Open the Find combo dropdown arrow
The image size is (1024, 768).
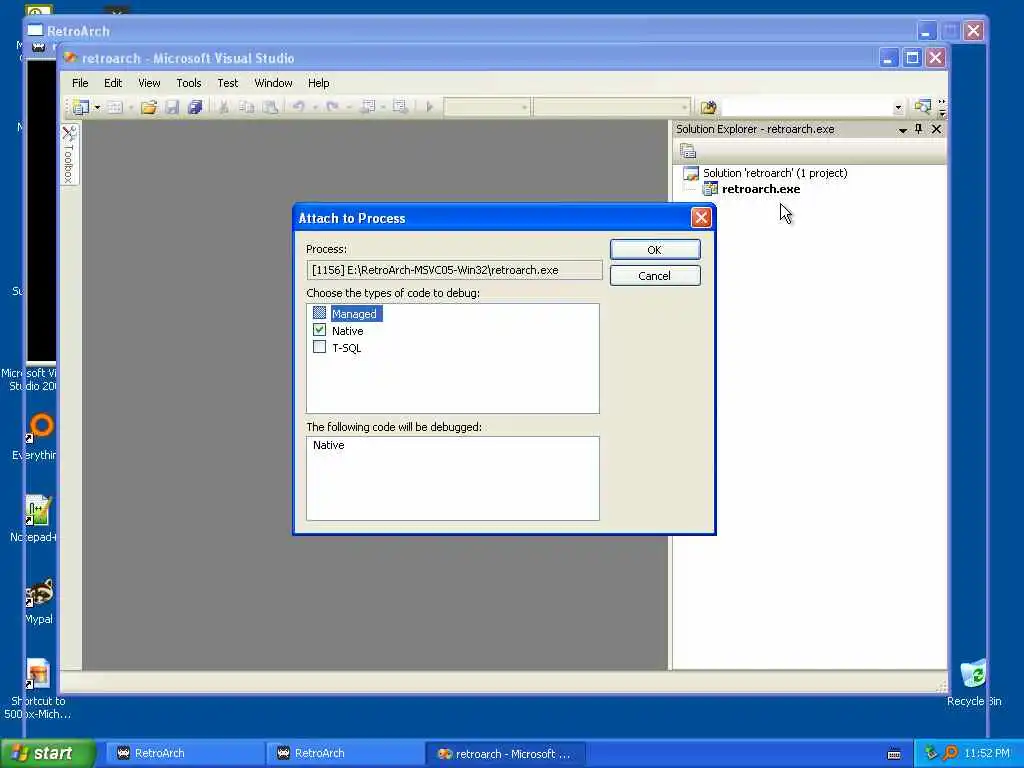pyautogui.click(x=898, y=108)
